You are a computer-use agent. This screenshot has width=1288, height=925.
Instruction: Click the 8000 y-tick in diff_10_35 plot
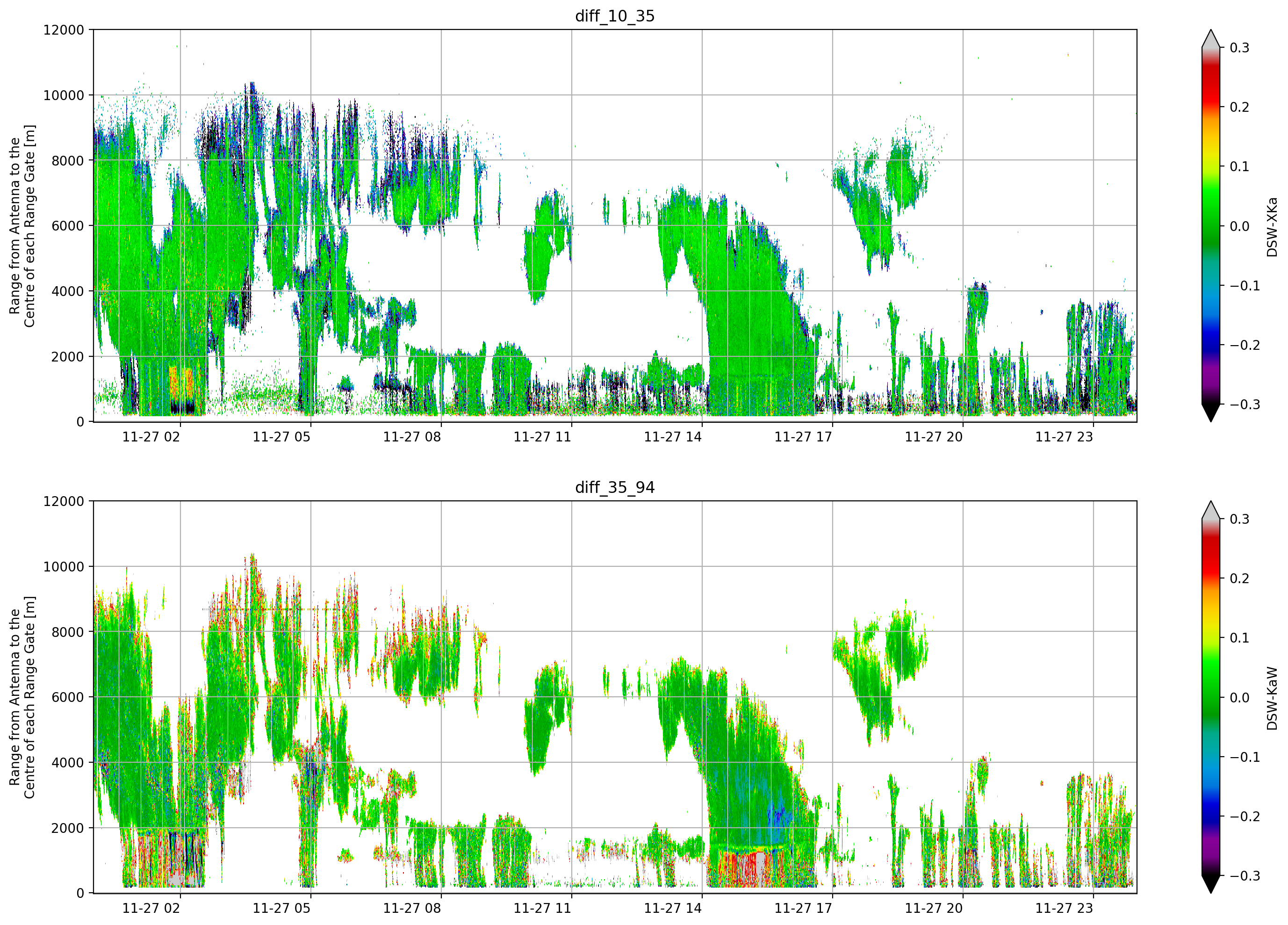click(68, 160)
